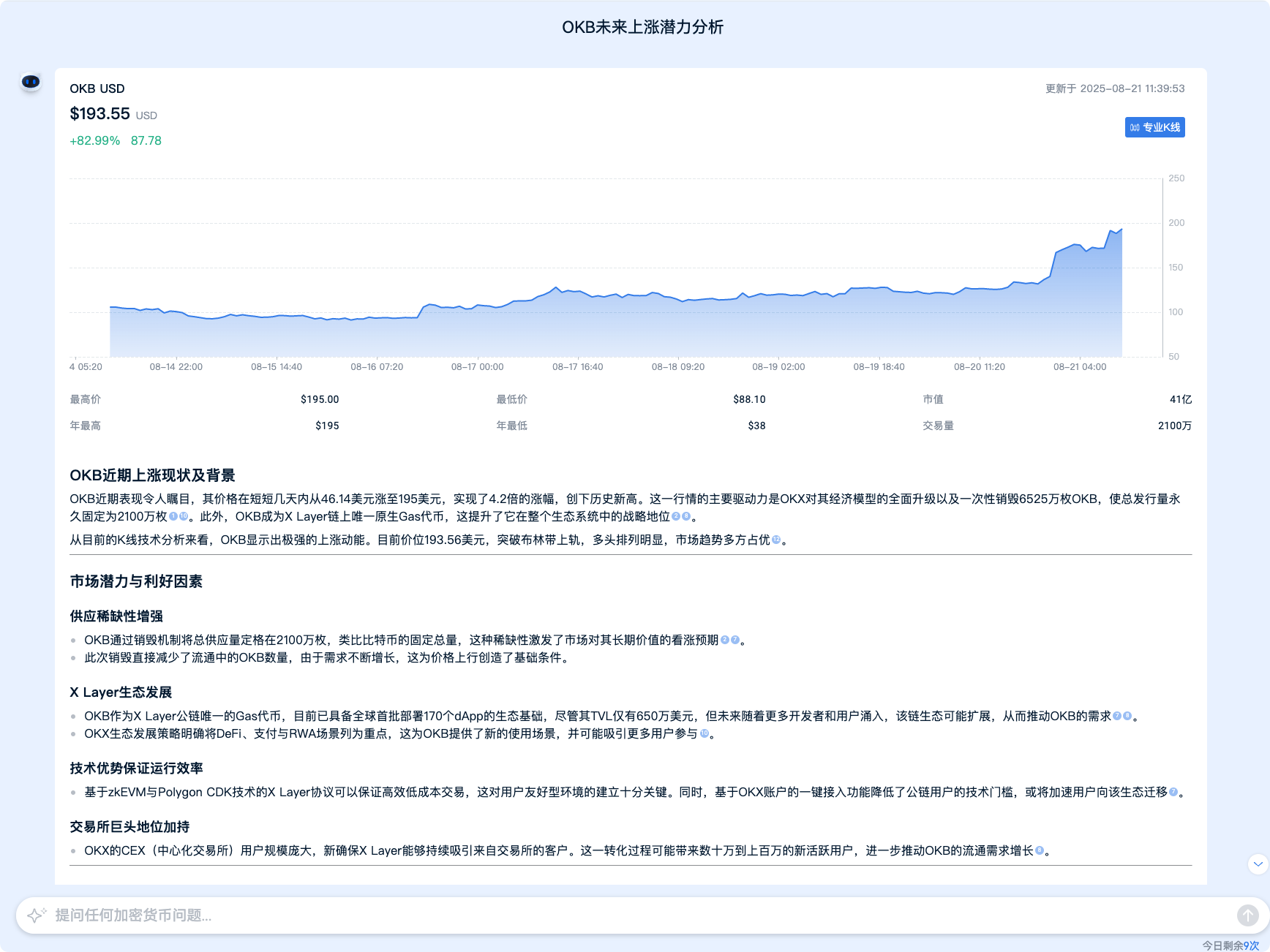Open citation 7 after 看涨预期
Screen dimensions: 1270x952
click(x=735, y=640)
